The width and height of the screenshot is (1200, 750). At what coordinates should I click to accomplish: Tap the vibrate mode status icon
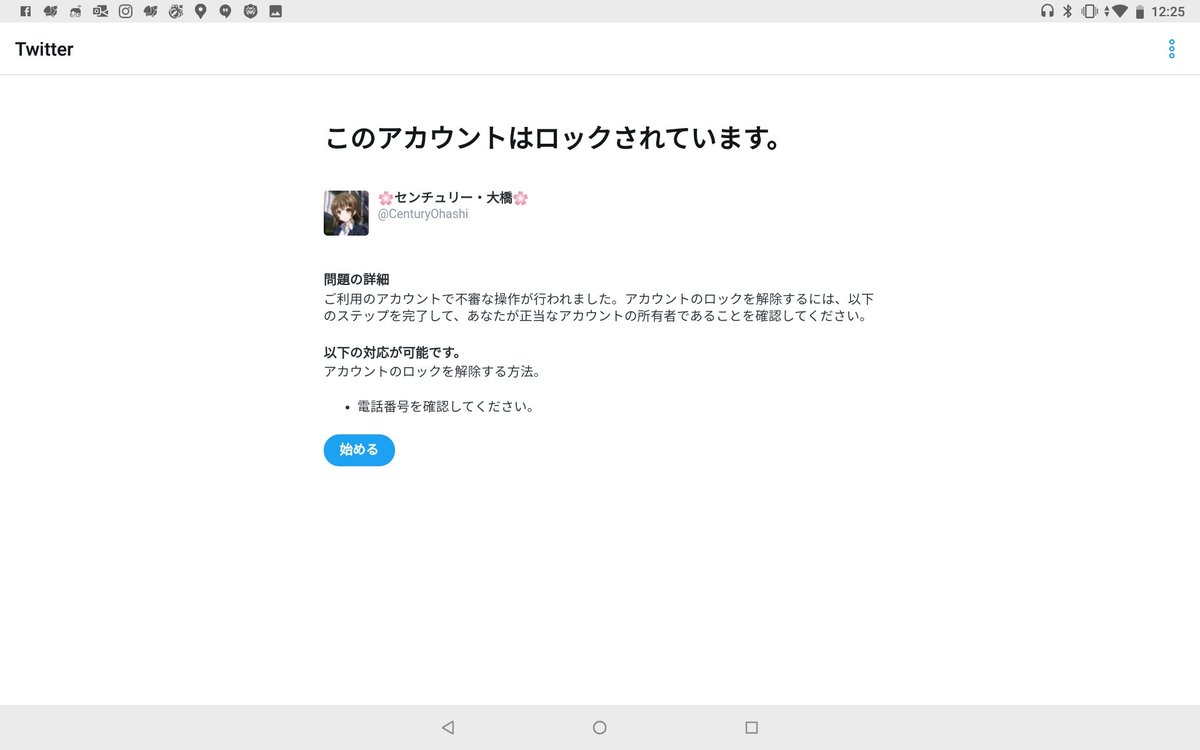1089,12
